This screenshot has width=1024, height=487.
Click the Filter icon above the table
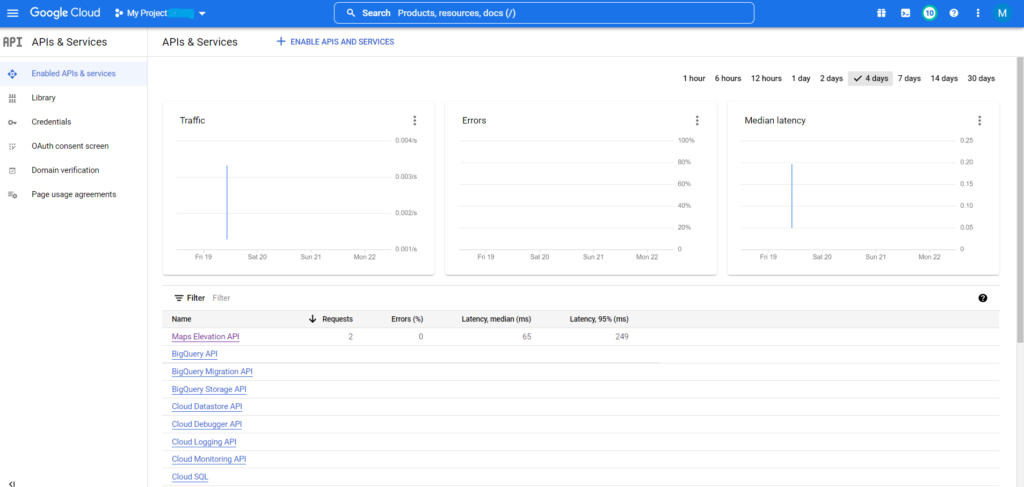[x=179, y=298]
